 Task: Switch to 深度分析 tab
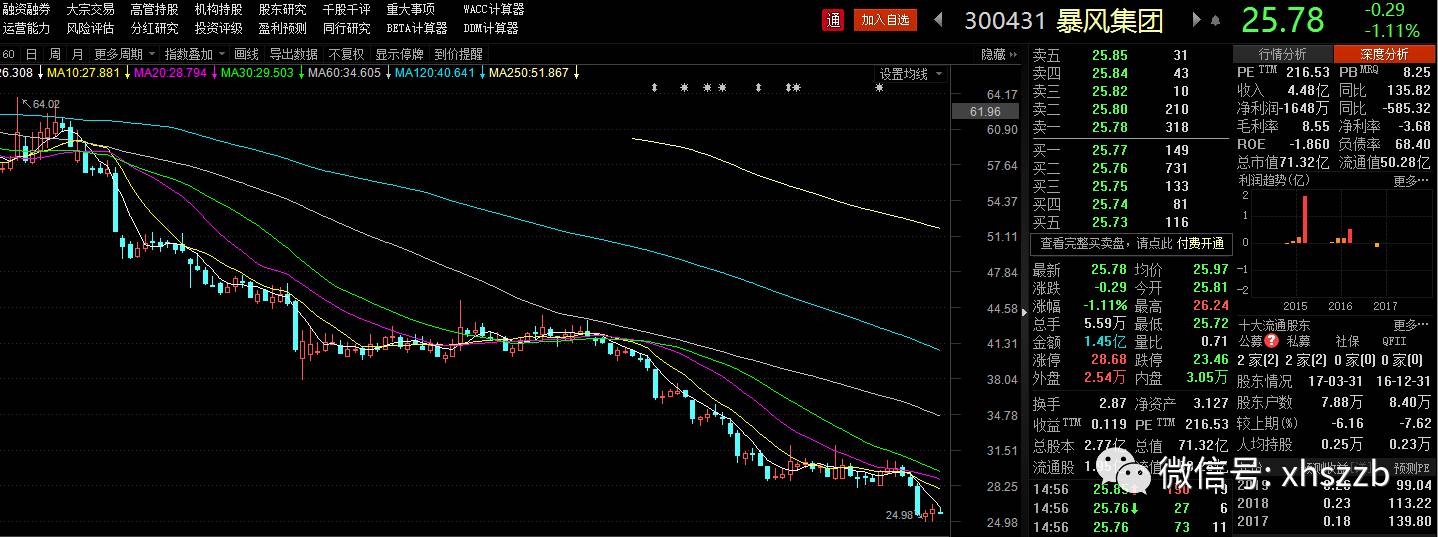[x=1385, y=54]
